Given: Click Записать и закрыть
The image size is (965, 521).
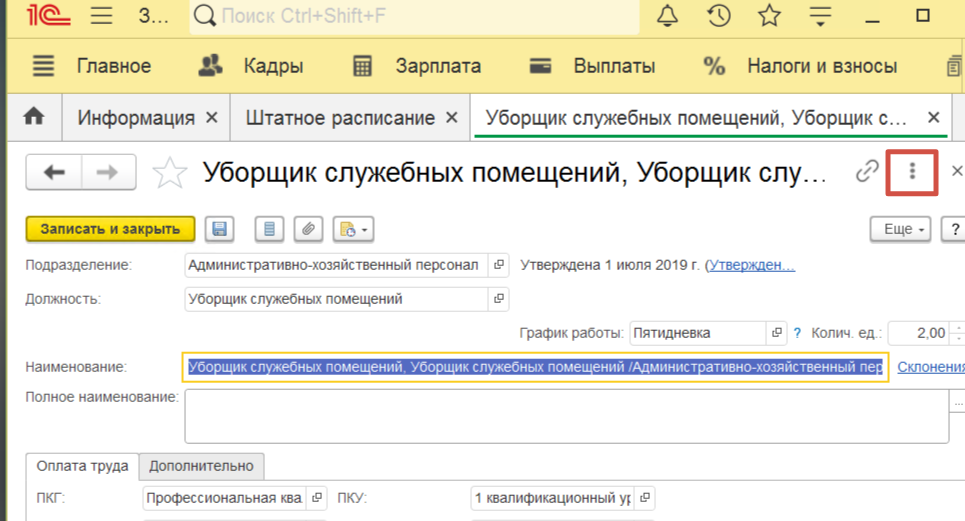Looking at the screenshot, I should [x=110, y=229].
